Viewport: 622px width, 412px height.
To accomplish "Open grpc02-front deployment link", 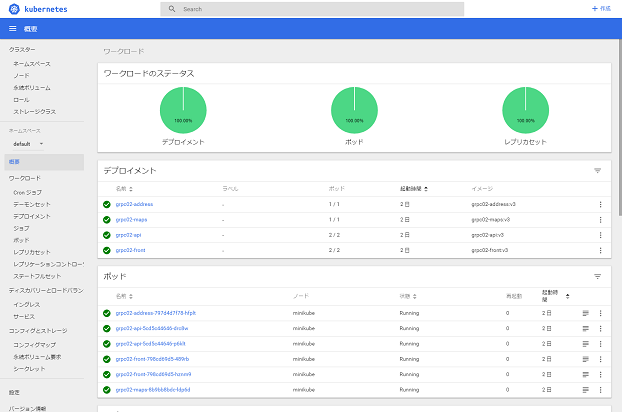I will click(x=131, y=250).
